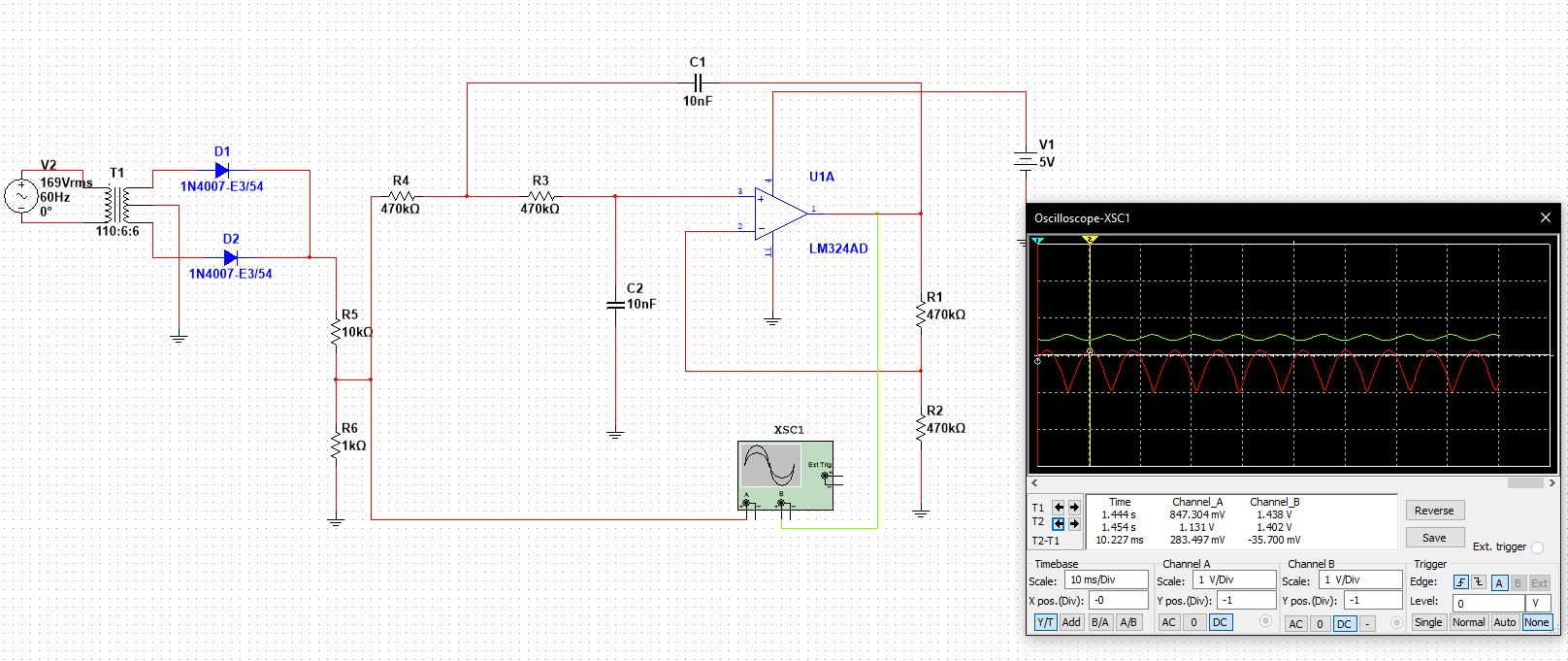Invert Channel B with the minus button
This screenshot has width=1568, height=661.
pyautogui.click(x=1368, y=624)
